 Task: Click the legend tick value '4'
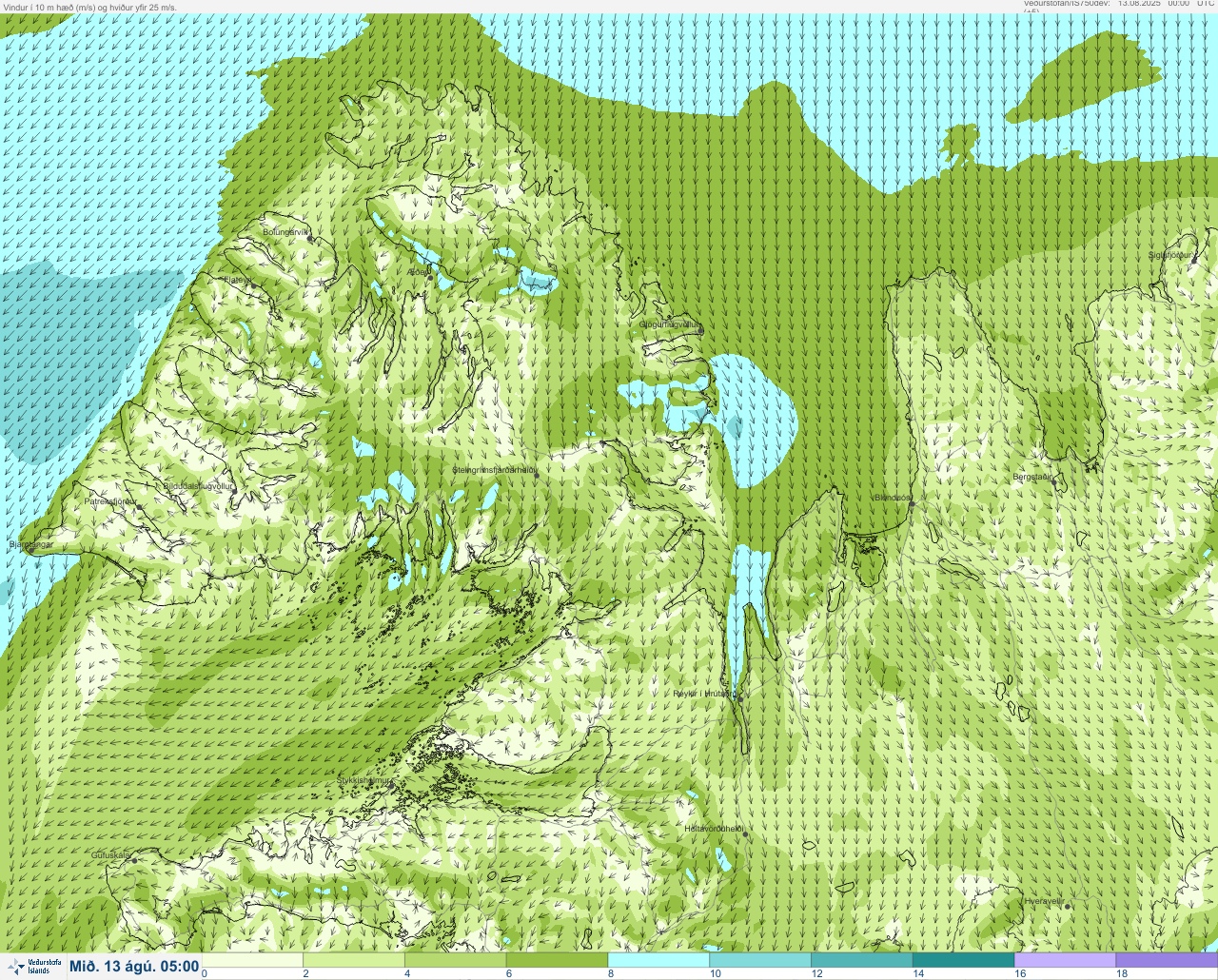407,973
